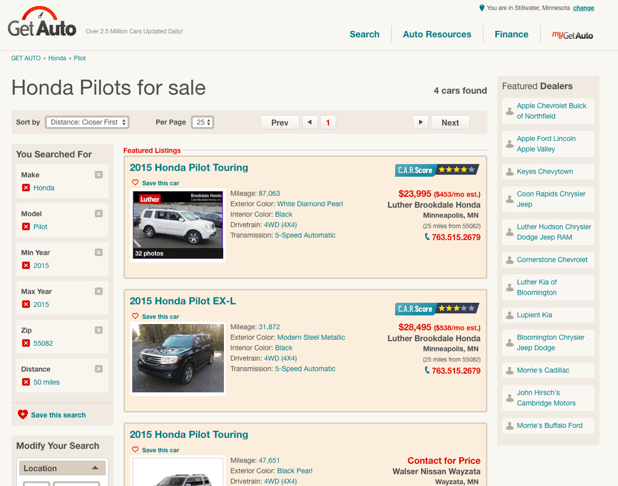This screenshot has height=486, width=618.
Task: Open Apple Ford Lincoln Apple Valley dealer
Action: [546, 144]
